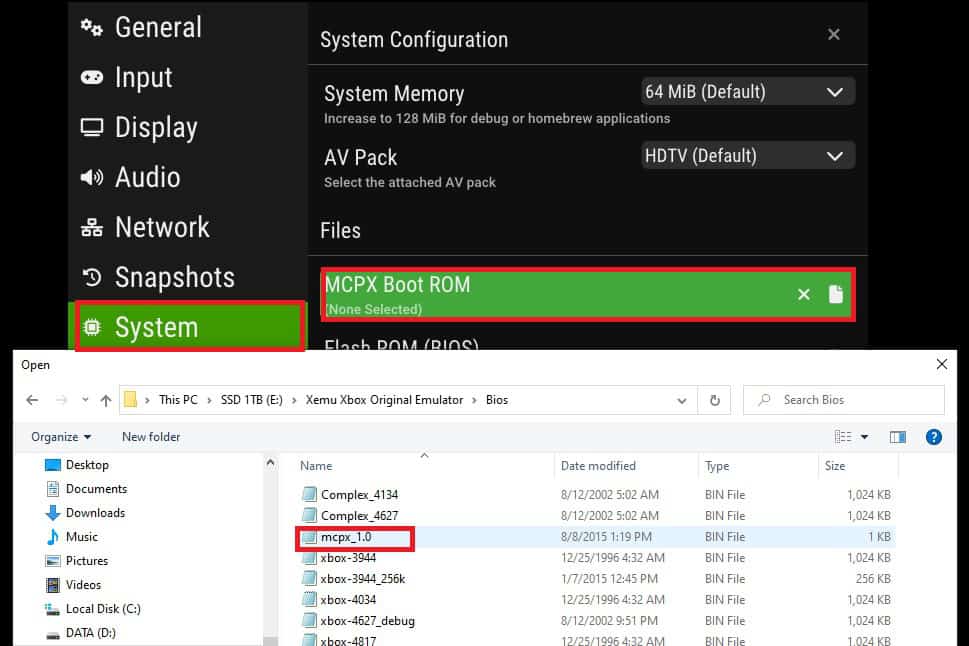Open the AV Pack dropdown
This screenshot has height=646, width=969.
[748, 156]
